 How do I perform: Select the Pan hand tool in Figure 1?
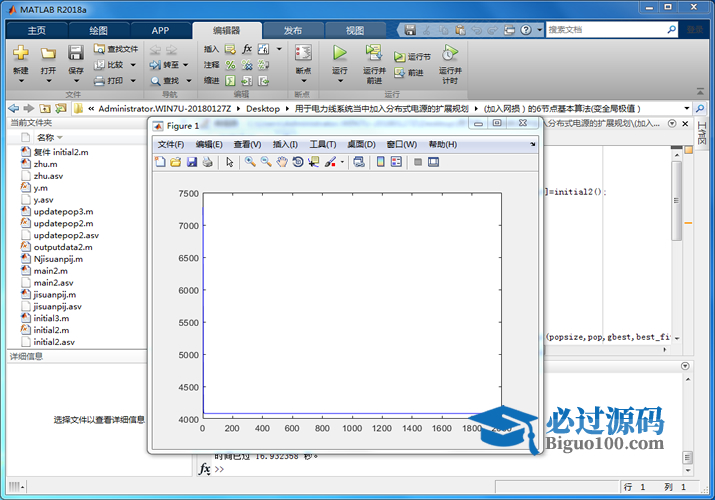(282, 162)
